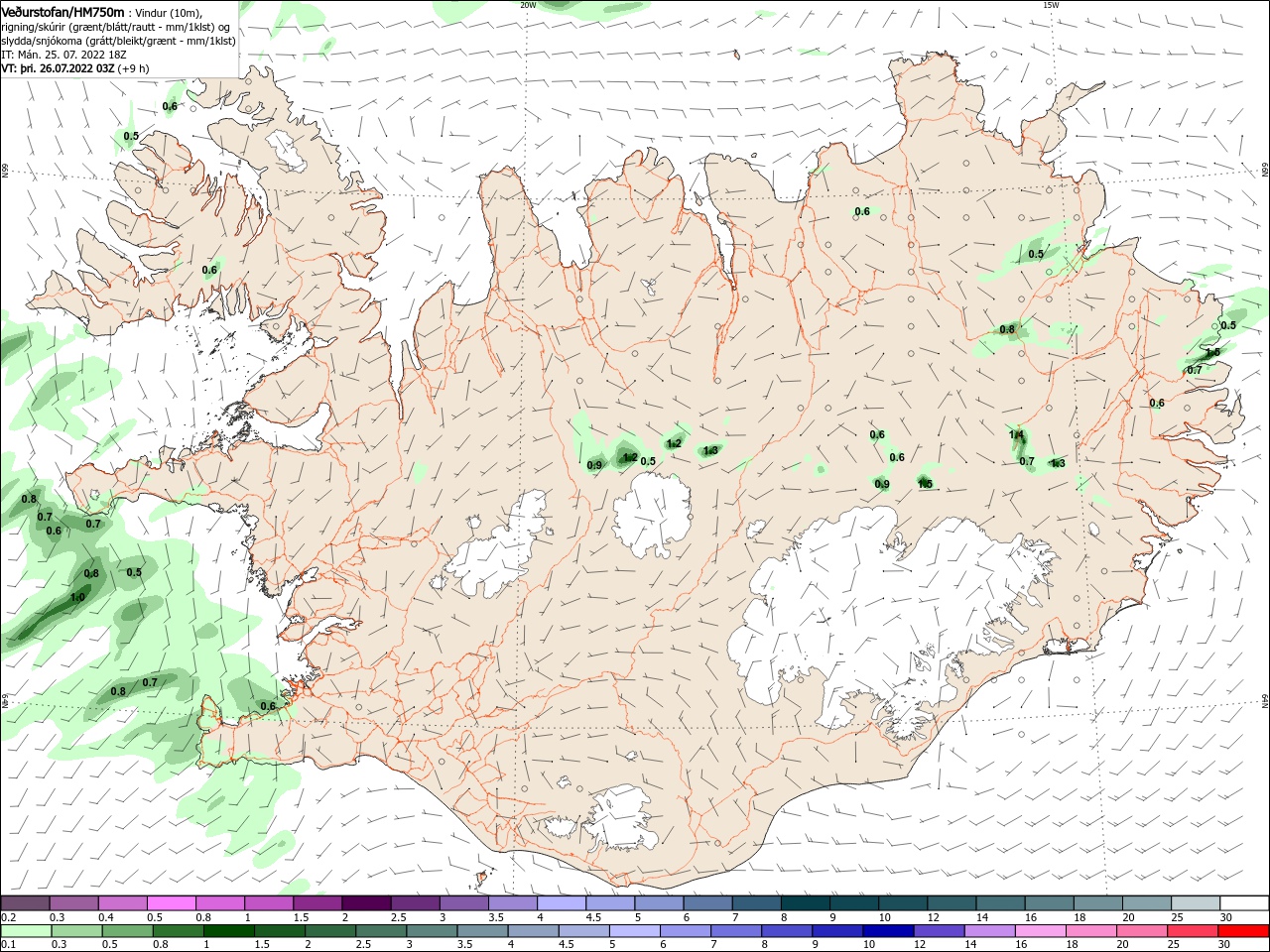The width and height of the screenshot is (1270, 952).
Task: Click the northernmost 0.6 value in the Westfjords
Action: coord(170,106)
